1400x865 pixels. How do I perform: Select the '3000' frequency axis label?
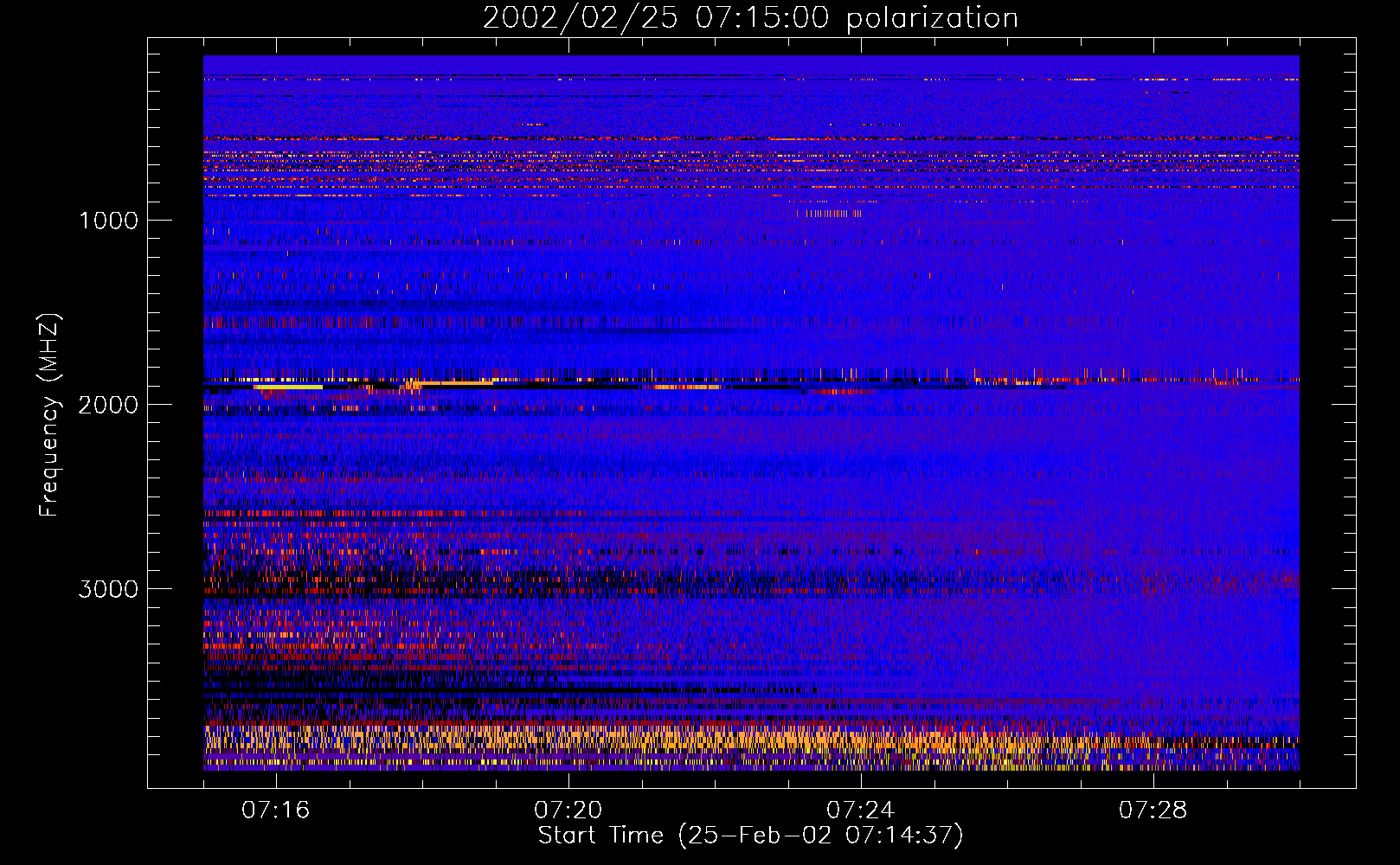(108, 588)
